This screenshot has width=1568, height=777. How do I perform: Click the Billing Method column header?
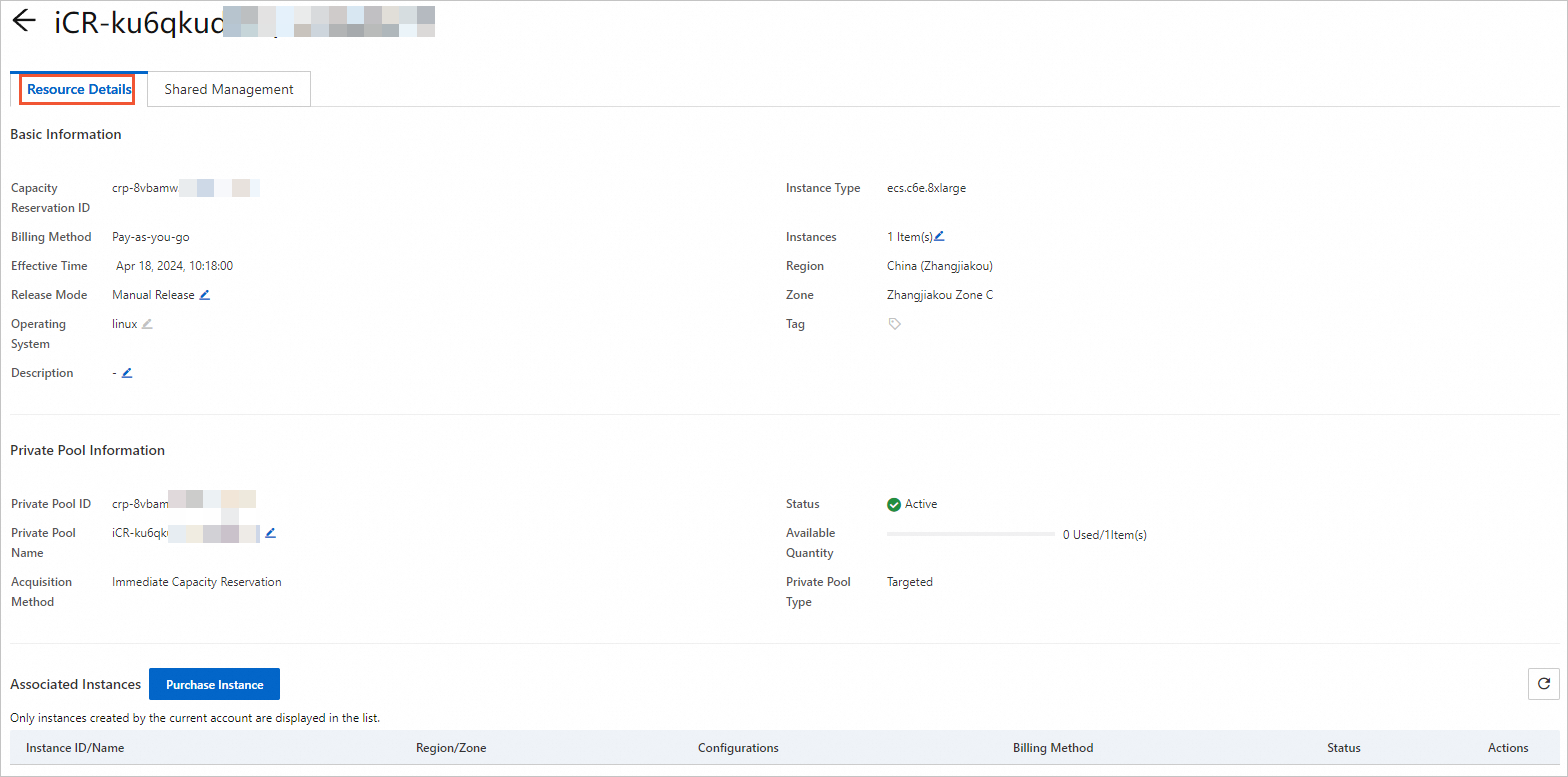[x=1053, y=748]
